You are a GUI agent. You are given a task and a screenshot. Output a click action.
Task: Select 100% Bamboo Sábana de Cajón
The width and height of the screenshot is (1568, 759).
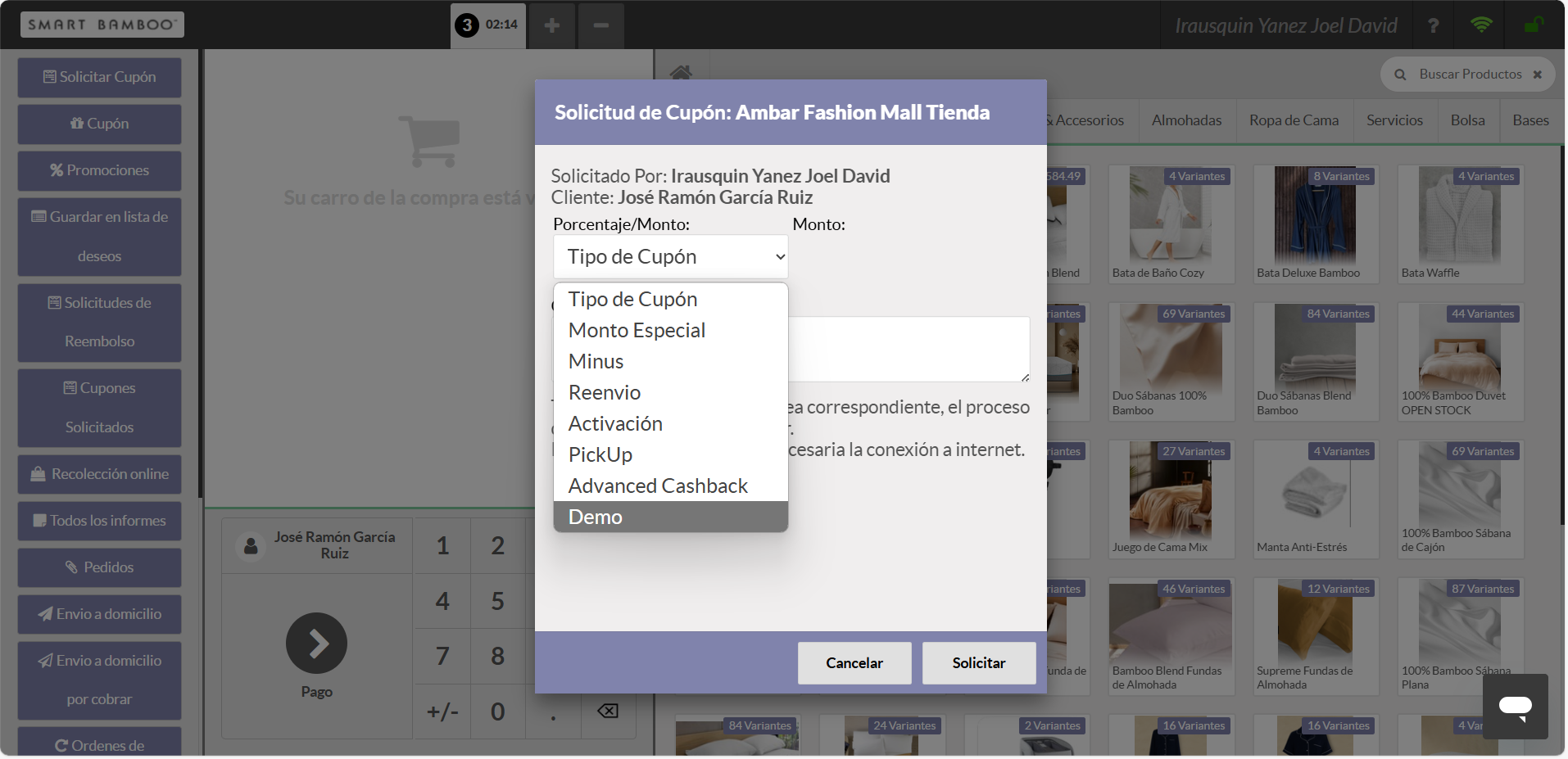pyautogui.click(x=1460, y=499)
